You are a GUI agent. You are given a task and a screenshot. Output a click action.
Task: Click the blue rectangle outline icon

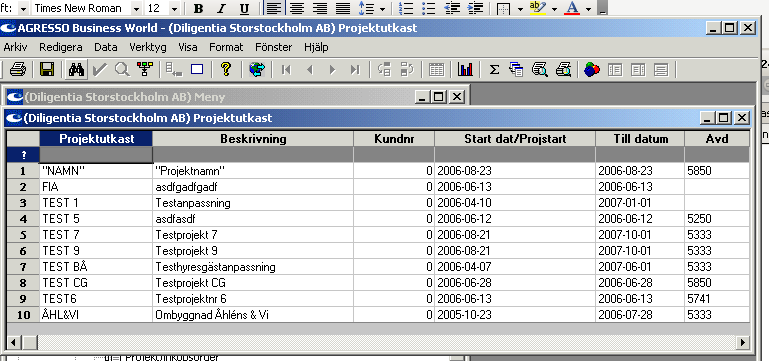tap(197, 70)
